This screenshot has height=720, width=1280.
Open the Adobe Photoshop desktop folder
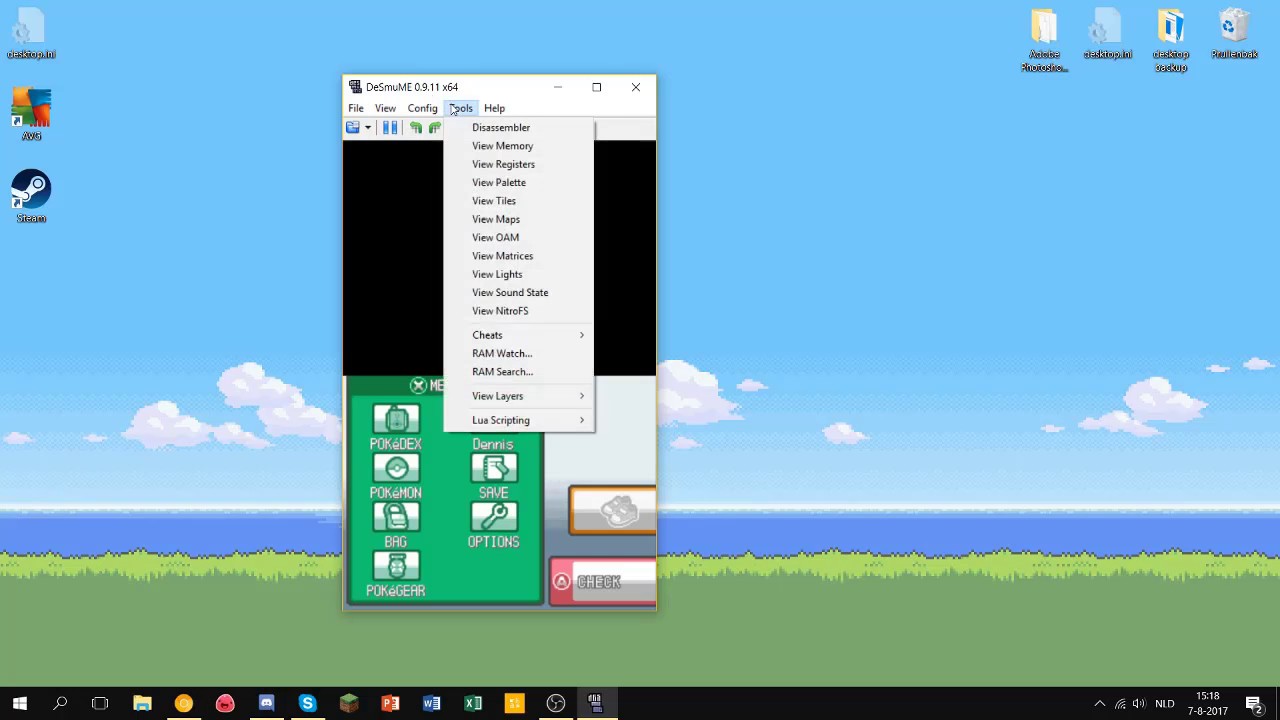click(1044, 40)
